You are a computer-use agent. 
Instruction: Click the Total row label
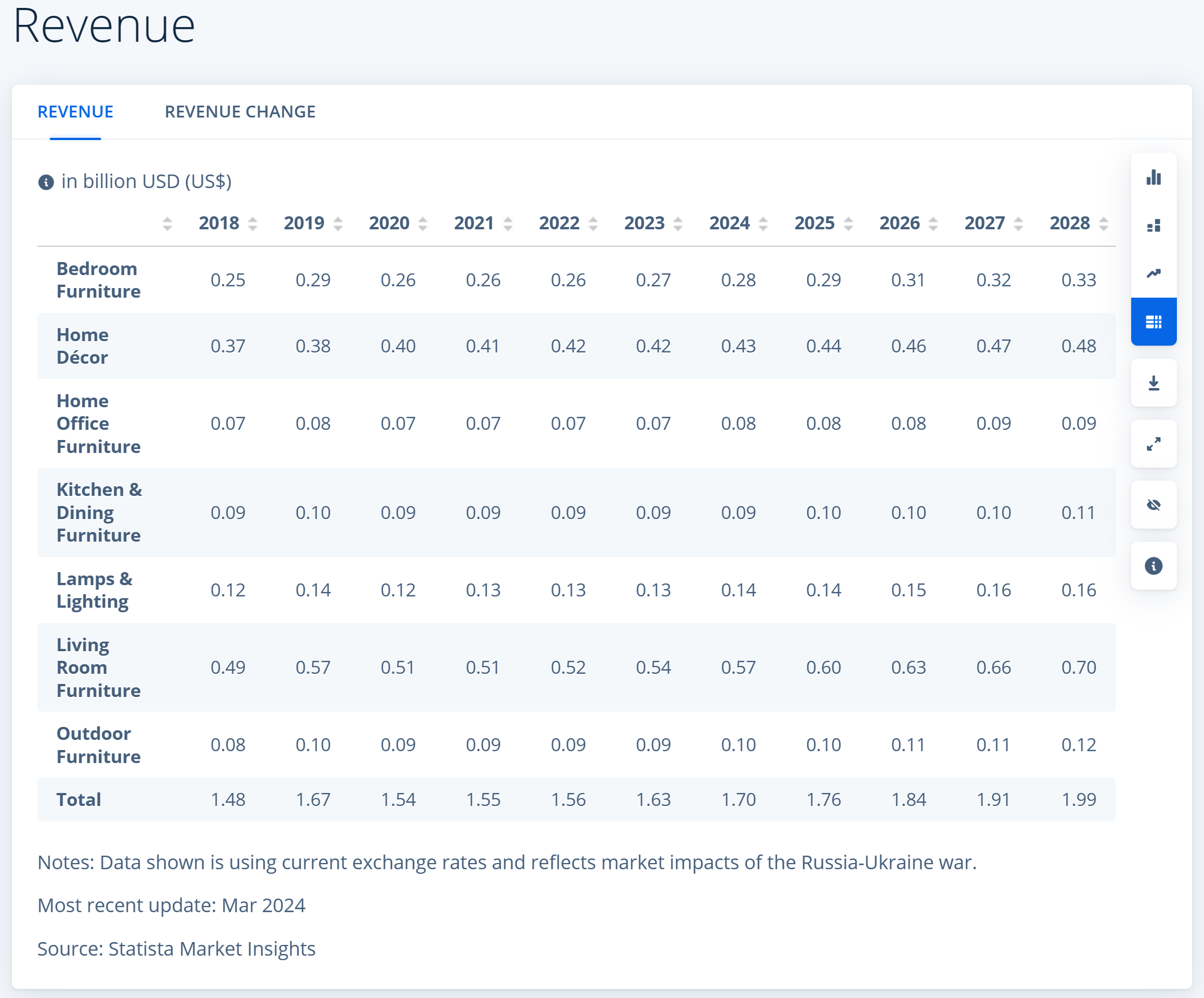click(78, 799)
